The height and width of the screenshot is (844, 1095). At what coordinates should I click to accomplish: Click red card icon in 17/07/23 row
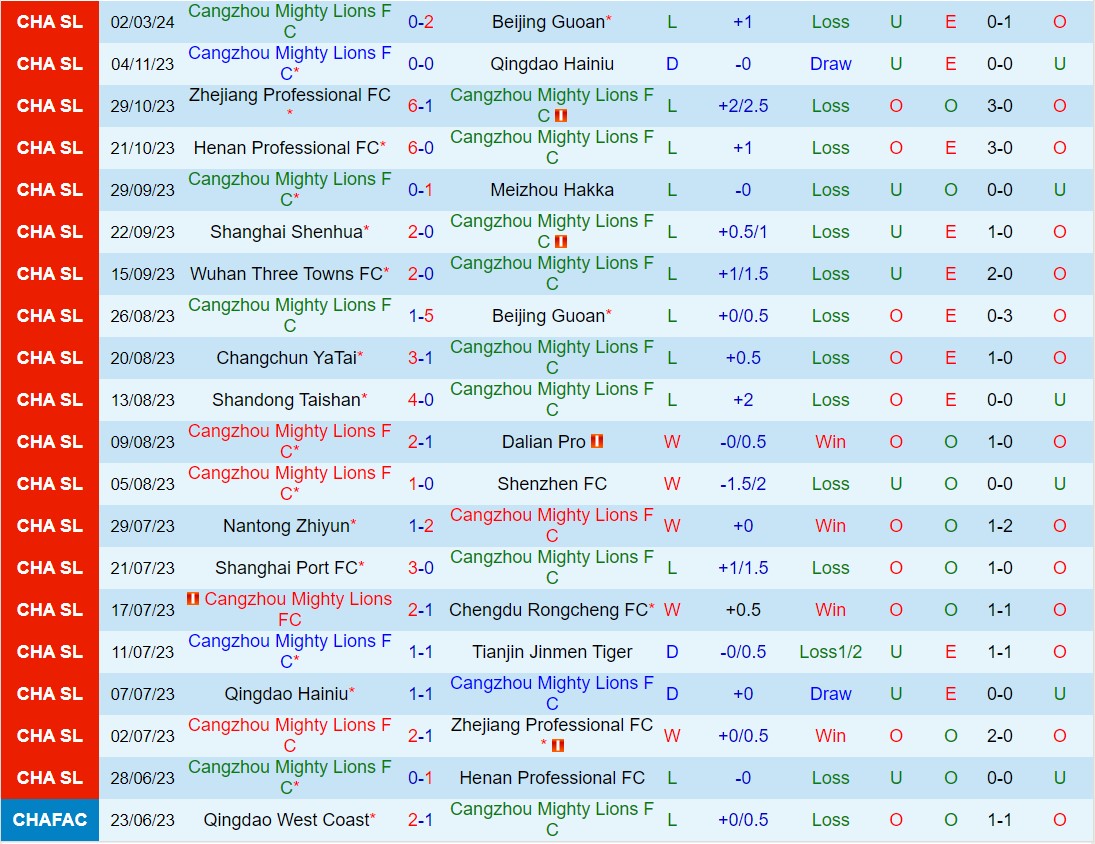point(193,598)
